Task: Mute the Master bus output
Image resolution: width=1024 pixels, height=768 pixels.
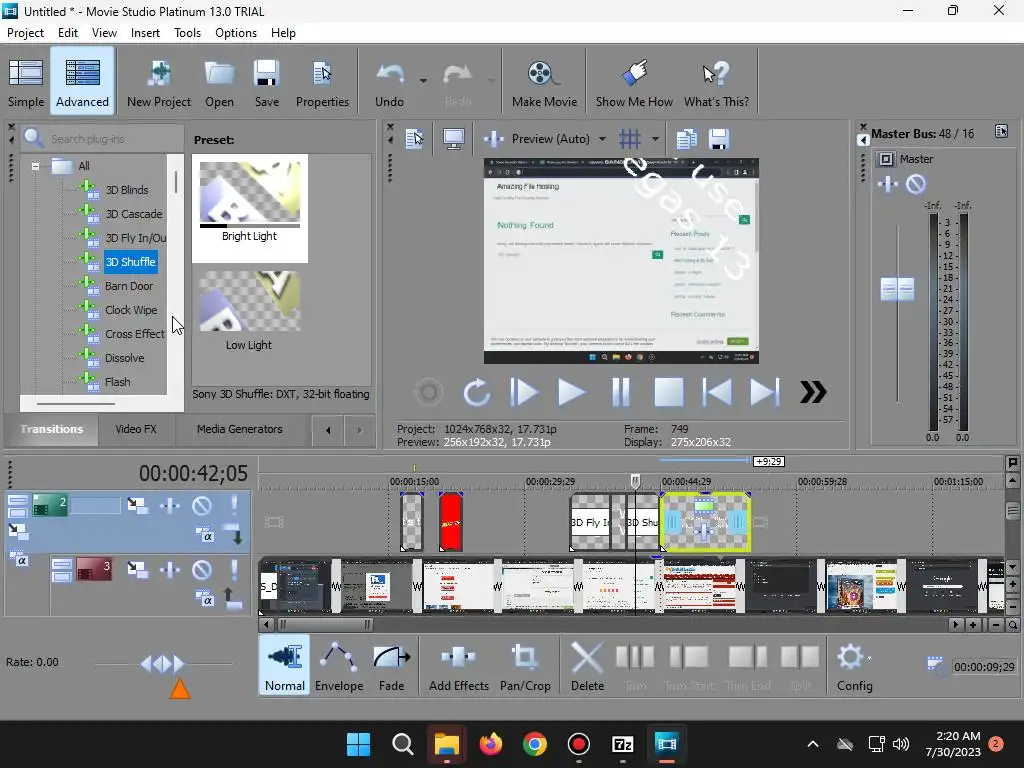Action: point(916,185)
